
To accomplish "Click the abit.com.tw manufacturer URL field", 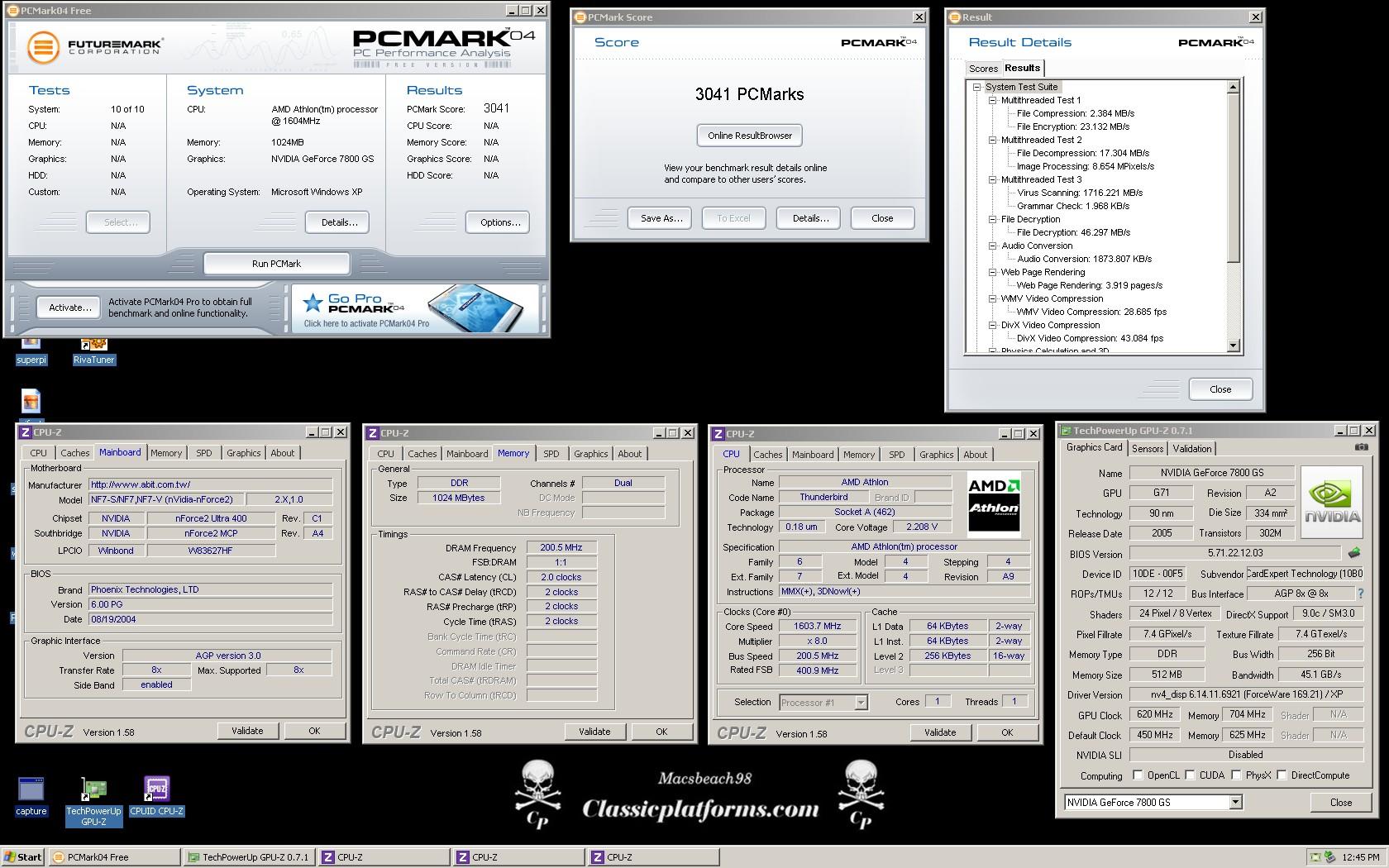I will coord(211,485).
